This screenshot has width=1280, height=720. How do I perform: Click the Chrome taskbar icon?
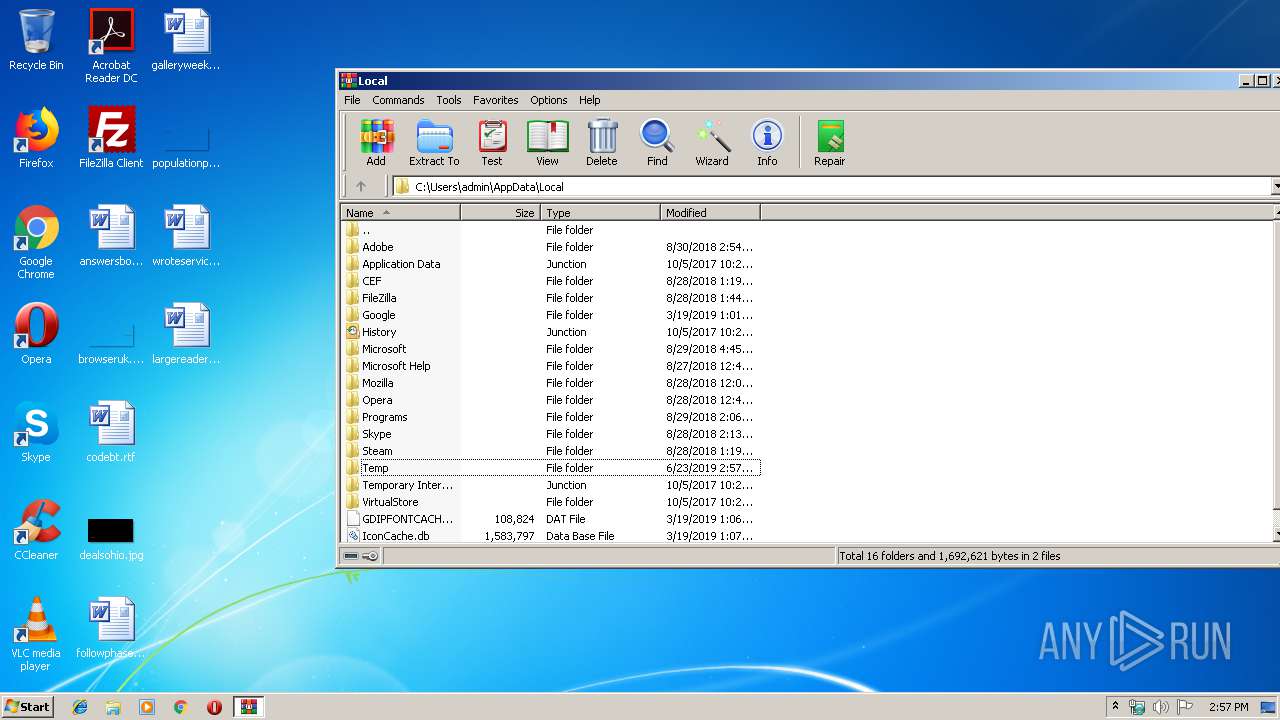click(180, 707)
